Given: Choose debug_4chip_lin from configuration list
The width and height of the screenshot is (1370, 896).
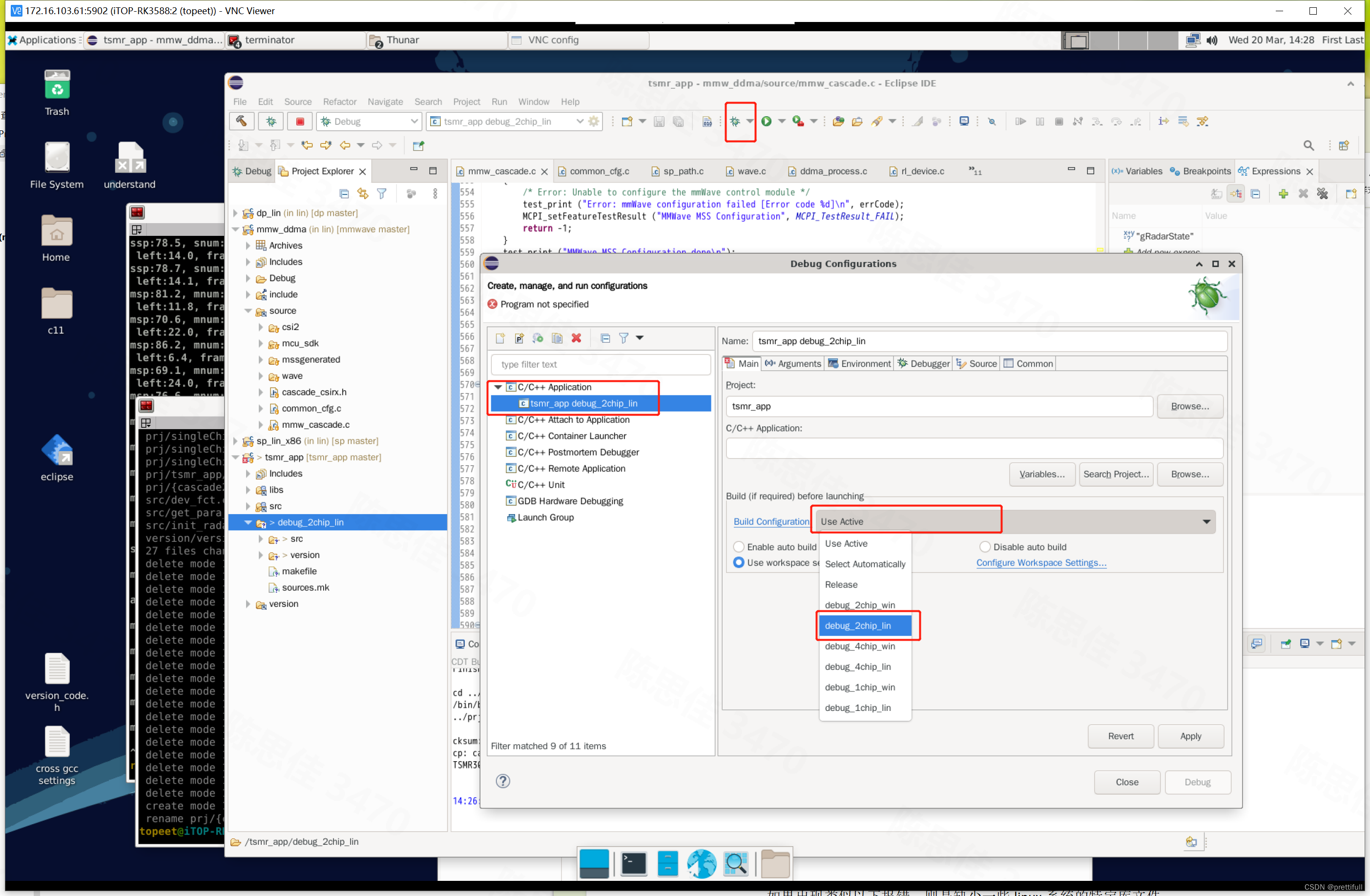Looking at the screenshot, I should point(865,666).
